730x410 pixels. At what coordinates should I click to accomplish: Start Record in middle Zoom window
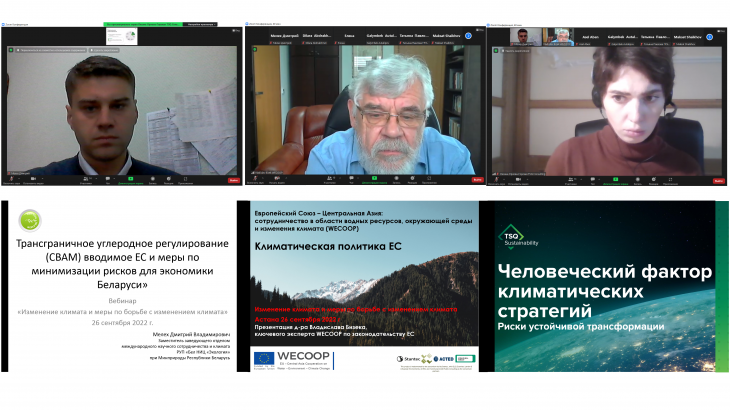(x=397, y=178)
